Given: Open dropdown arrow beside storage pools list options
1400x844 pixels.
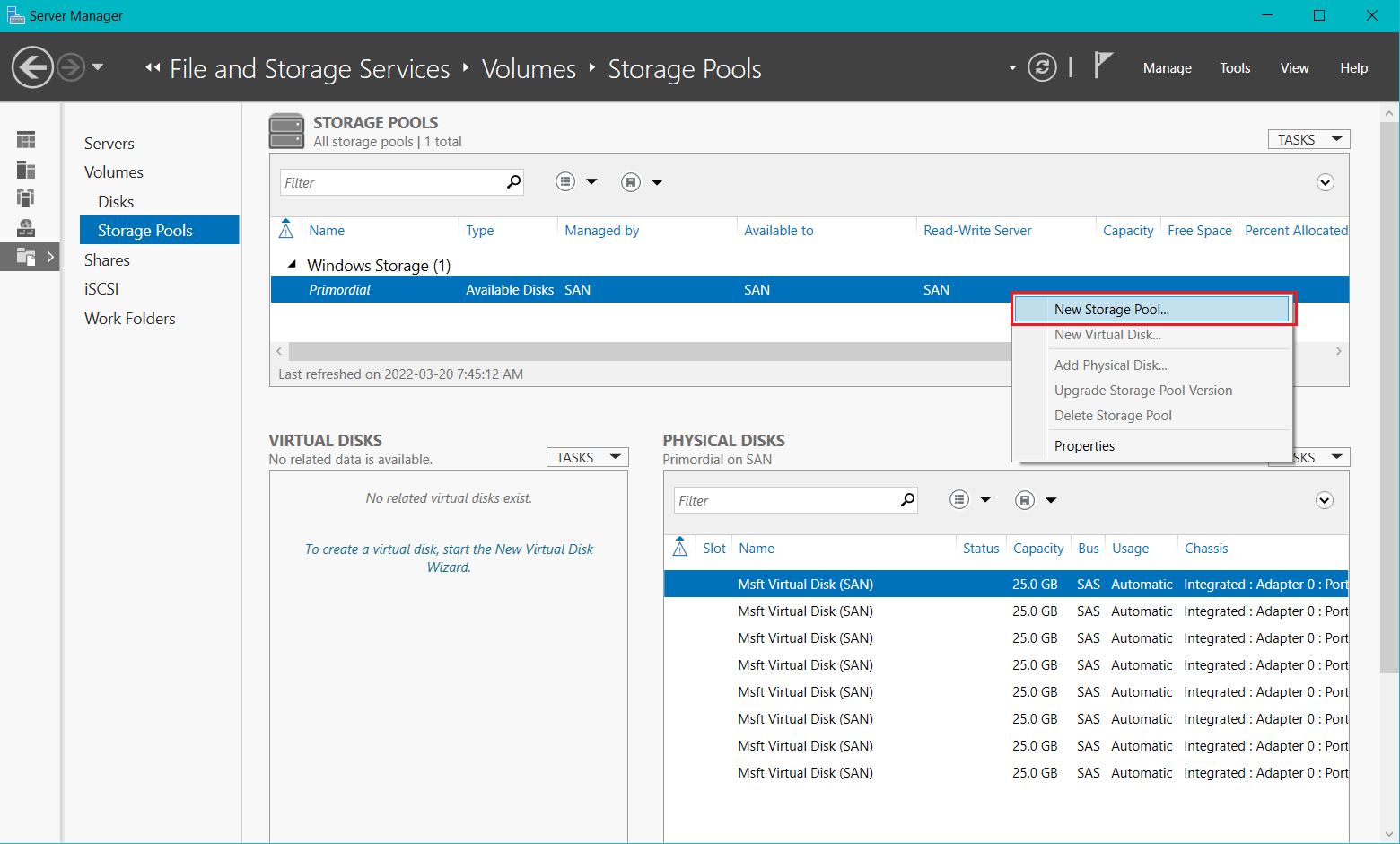Looking at the screenshot, I should (591, 182).
